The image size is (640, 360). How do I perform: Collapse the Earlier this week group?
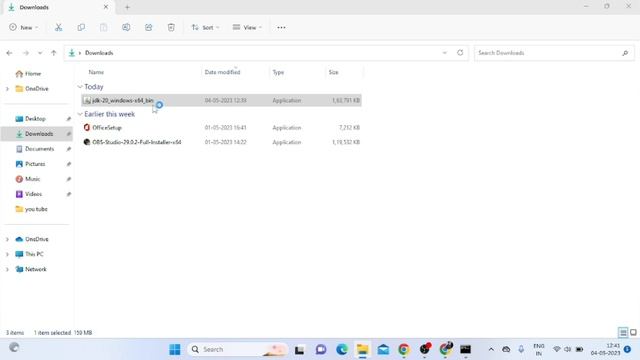(80, 114)
